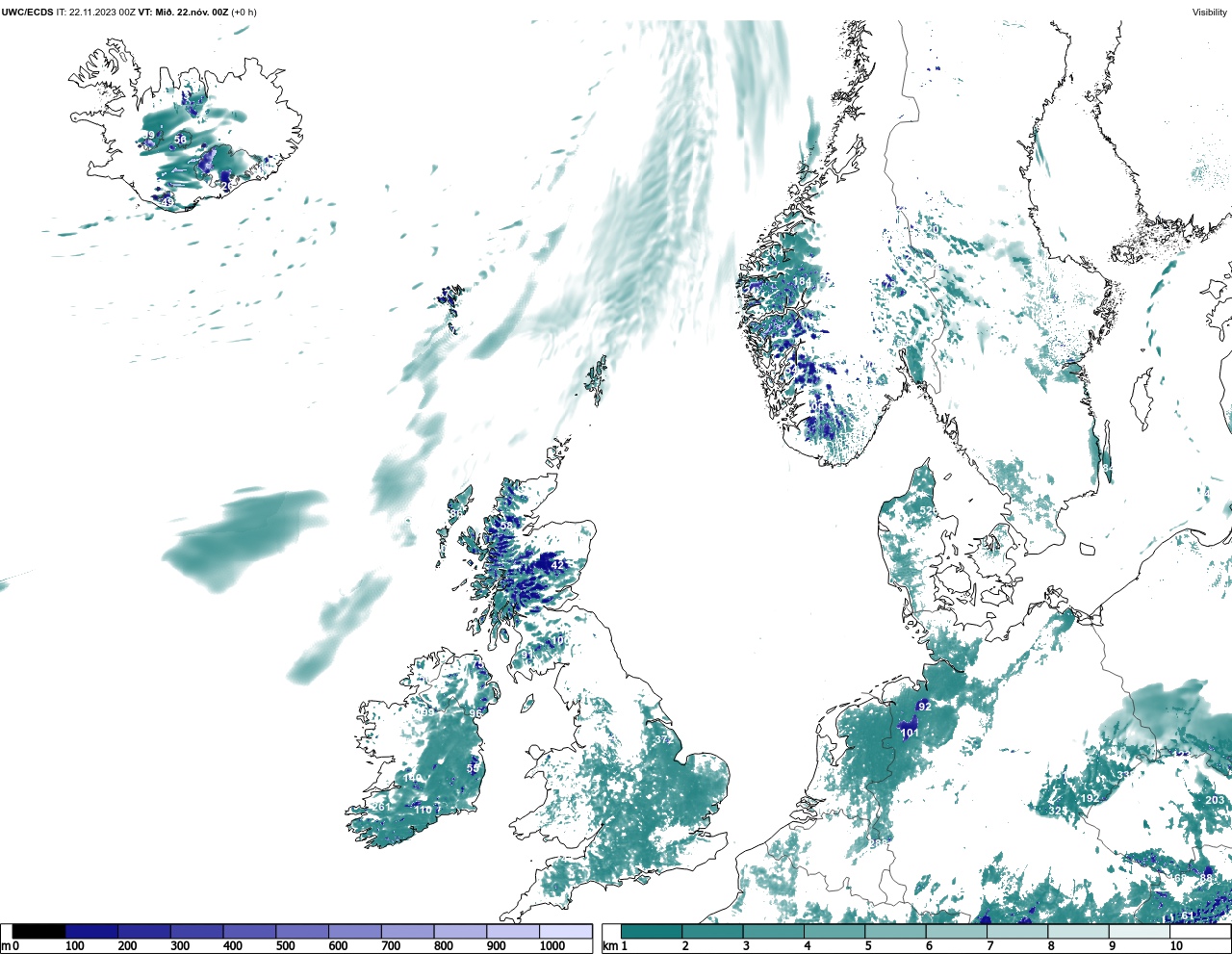Click the 'UWC/ECDS' header label
Image resolution: width=1232 pixels, height=954 pixels.
[27, 12]
